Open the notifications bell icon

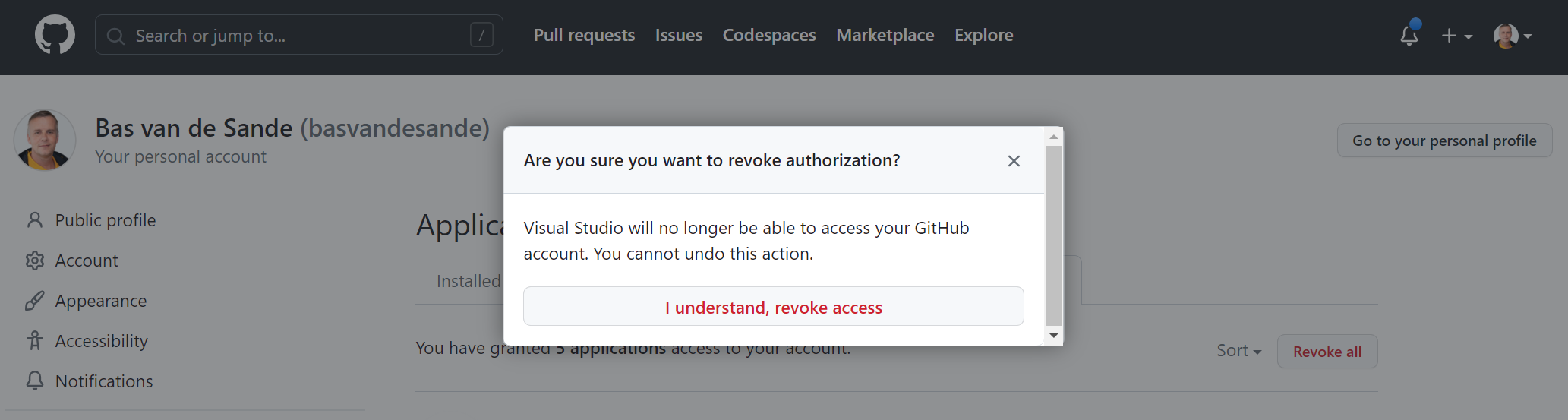[x=1409, y=35]
